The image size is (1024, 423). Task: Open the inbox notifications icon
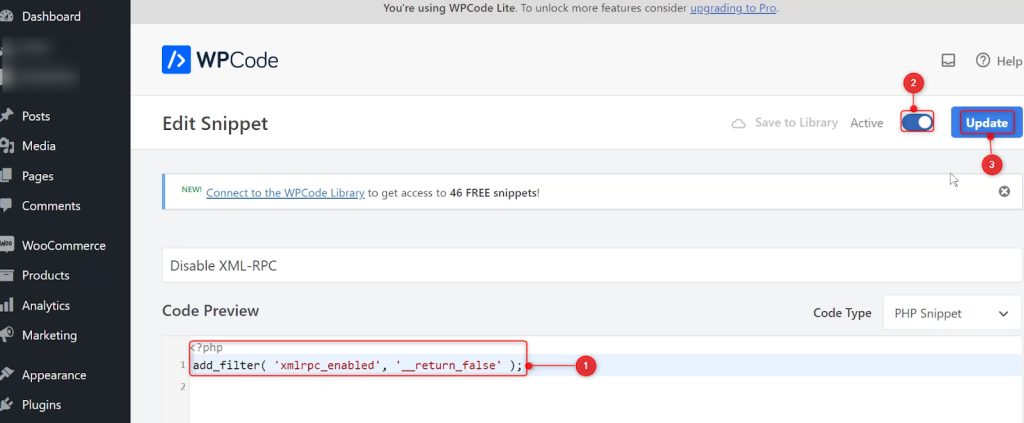click(x=948, y=60)
